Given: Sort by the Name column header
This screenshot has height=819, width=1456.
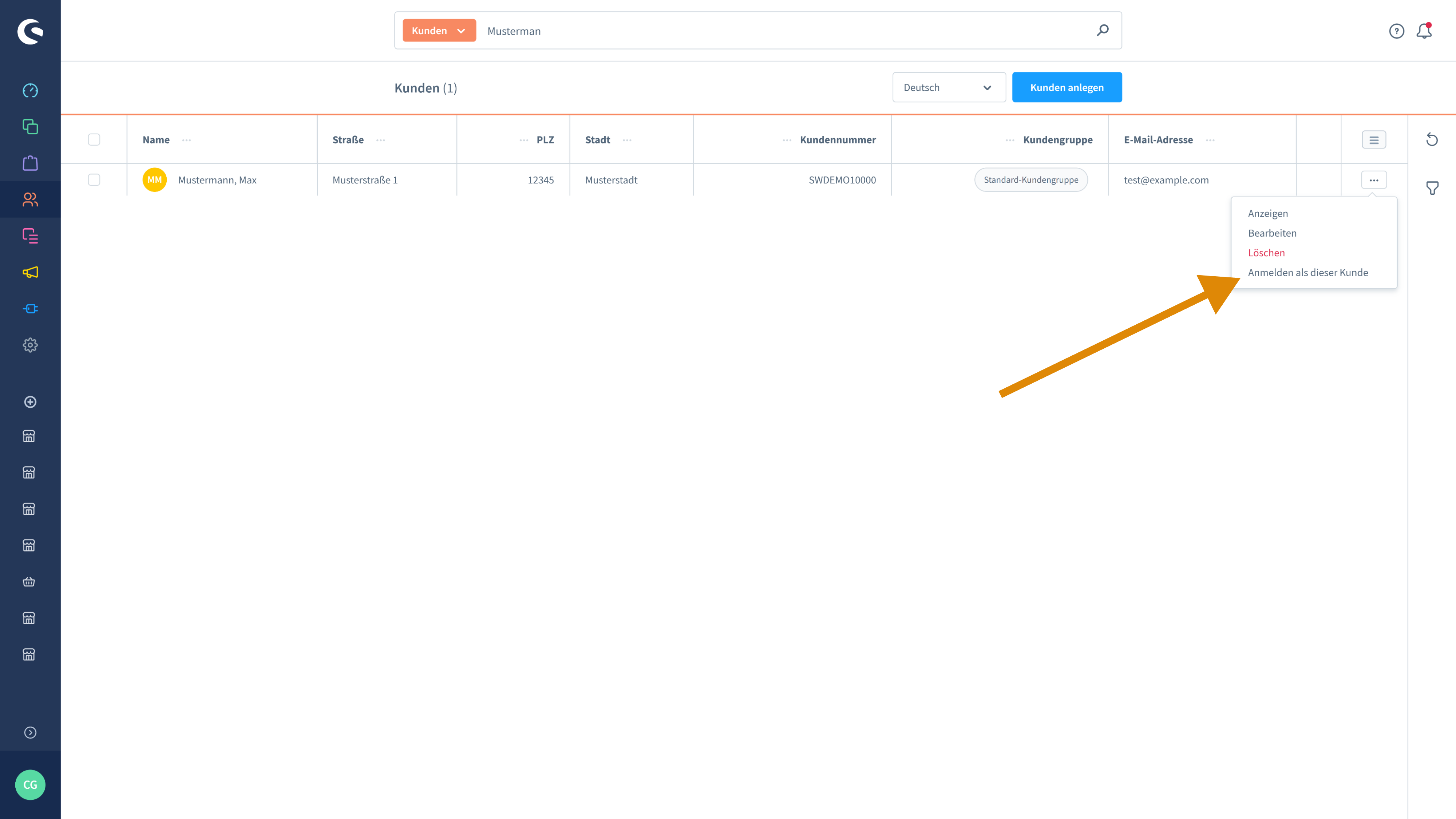Looking at the screenshot, I should [x=156, y=140].
